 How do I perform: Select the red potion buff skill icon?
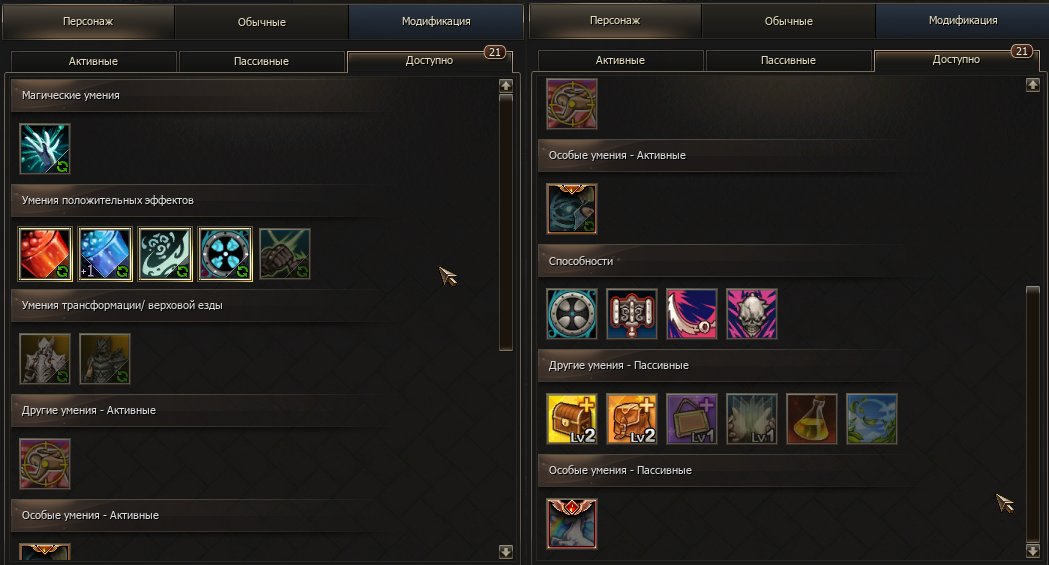tap(45, 254)
